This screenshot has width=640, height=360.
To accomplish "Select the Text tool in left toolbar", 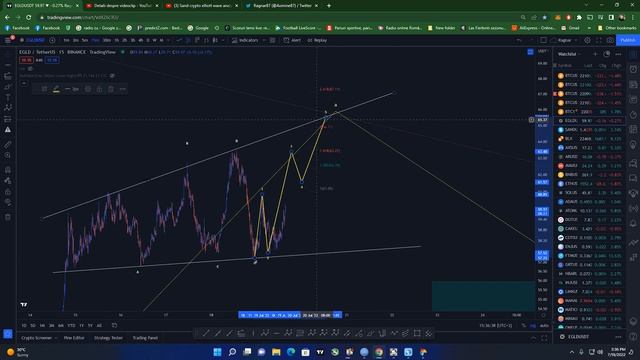I will tap(8, 97).
